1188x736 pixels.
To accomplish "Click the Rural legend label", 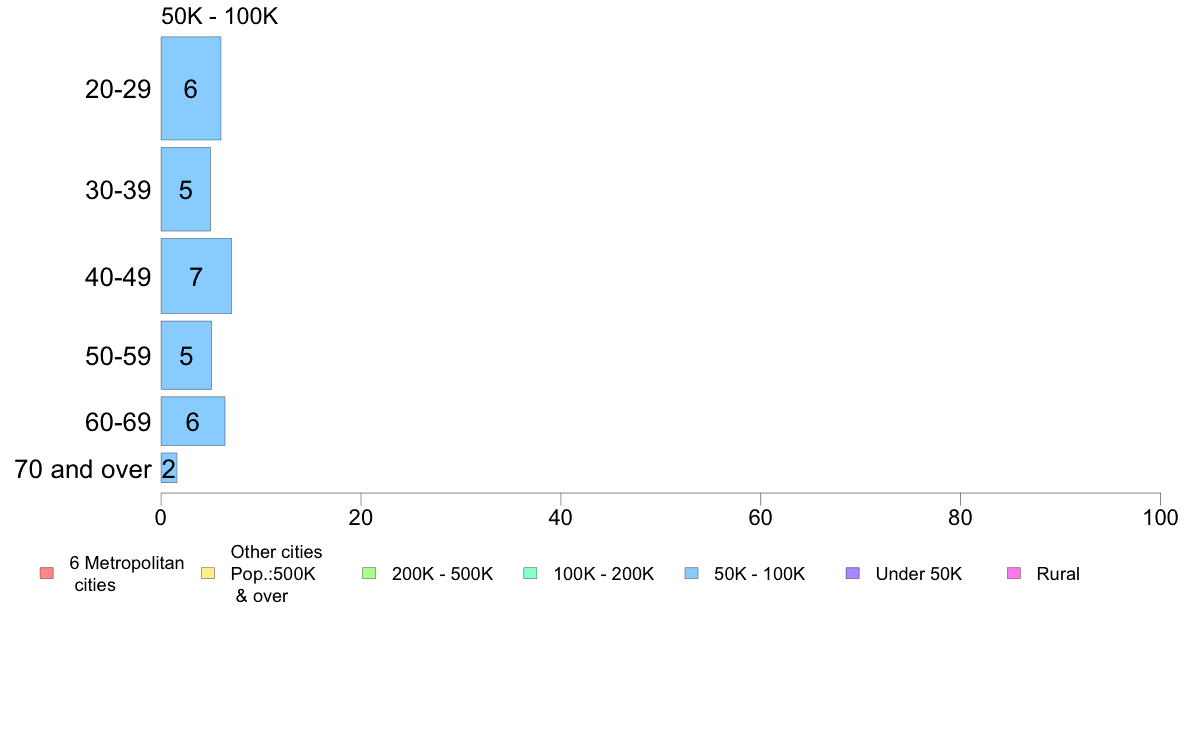I will pyautogui.click(x=1058, y=574).
